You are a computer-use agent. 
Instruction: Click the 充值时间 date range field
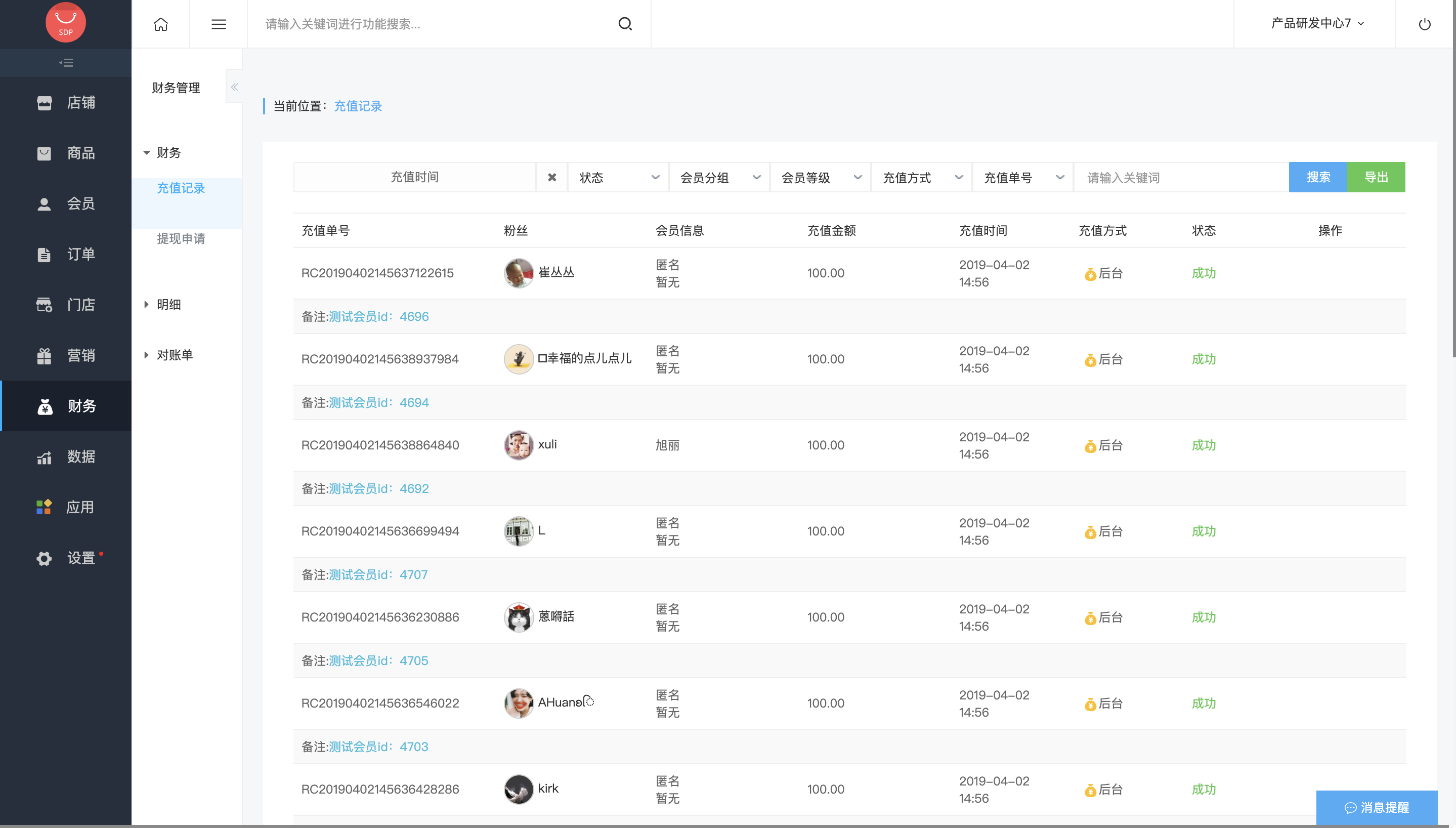[415, 178]
